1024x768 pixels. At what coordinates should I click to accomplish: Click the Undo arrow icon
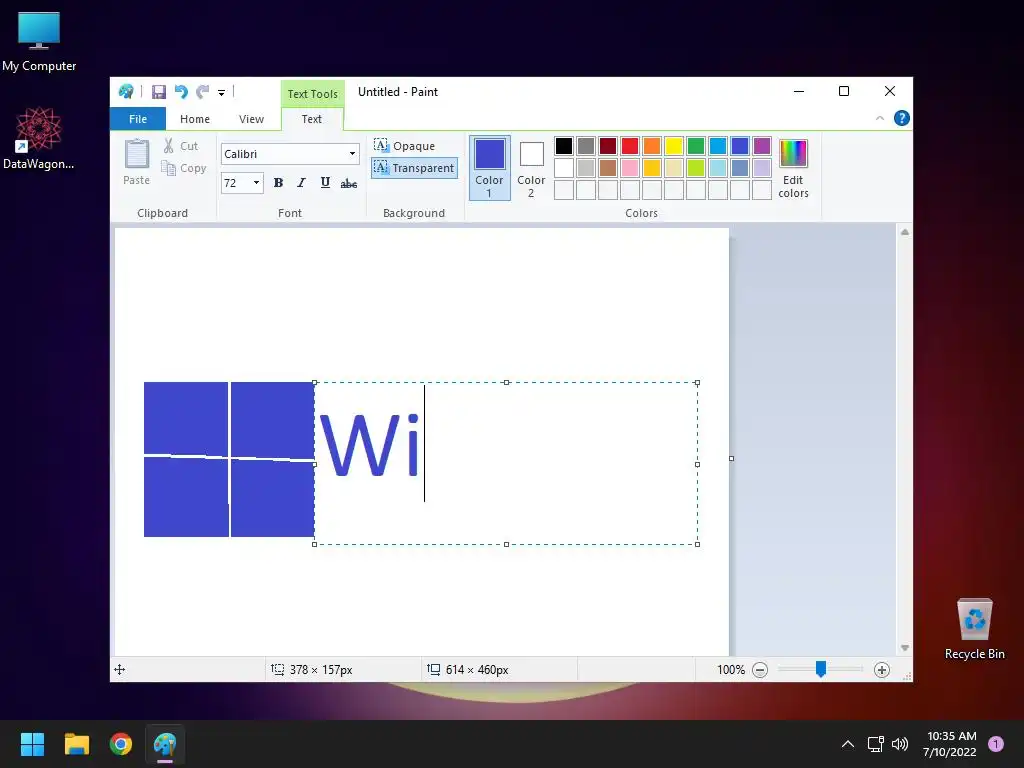click(181, 92)
